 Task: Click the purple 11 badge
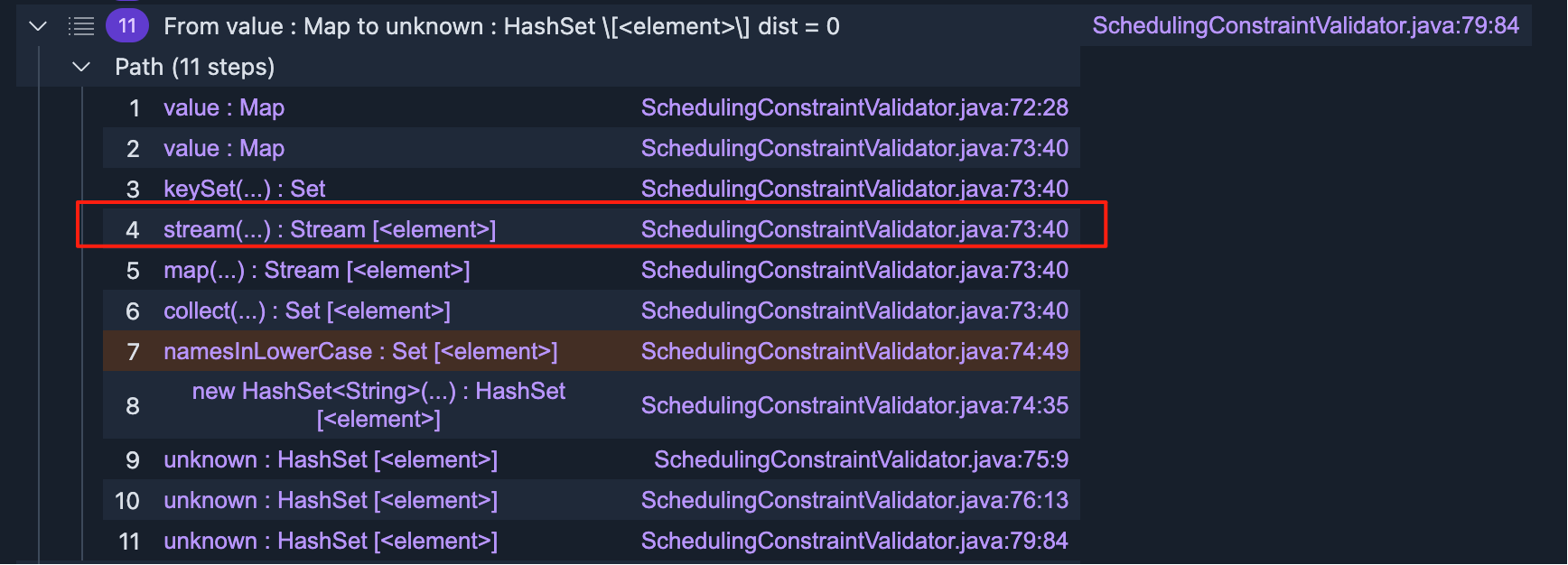pyautogui.click(x=127, y=26)
